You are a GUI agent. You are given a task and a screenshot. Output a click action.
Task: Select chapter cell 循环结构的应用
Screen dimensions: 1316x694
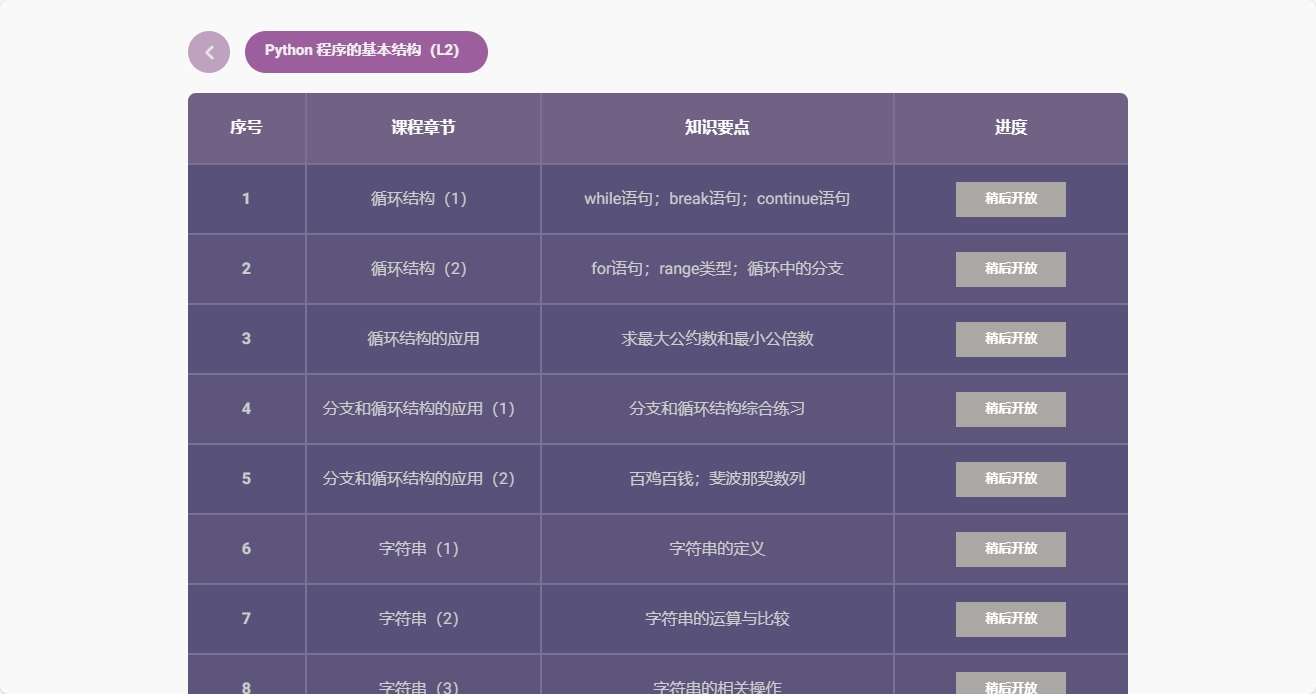[x=423, y=339]
